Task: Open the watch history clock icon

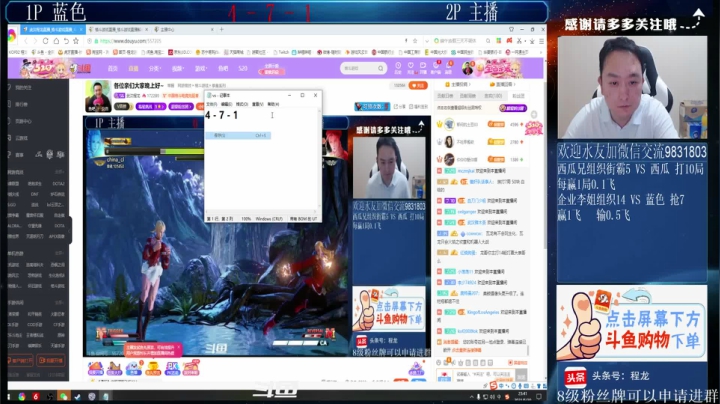Action: (x=398, y=67)
